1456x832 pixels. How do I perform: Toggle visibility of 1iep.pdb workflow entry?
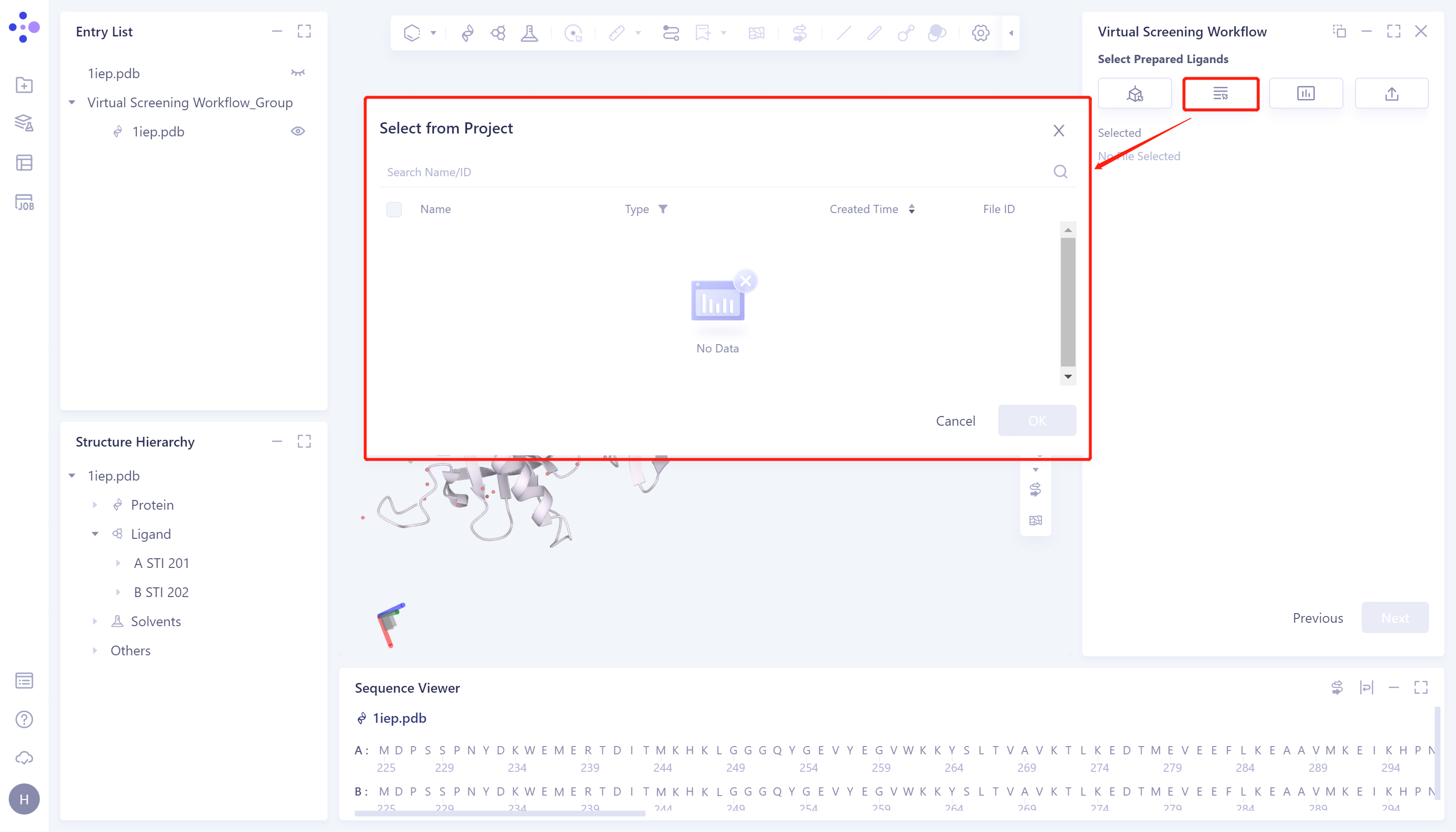point(299,131)
